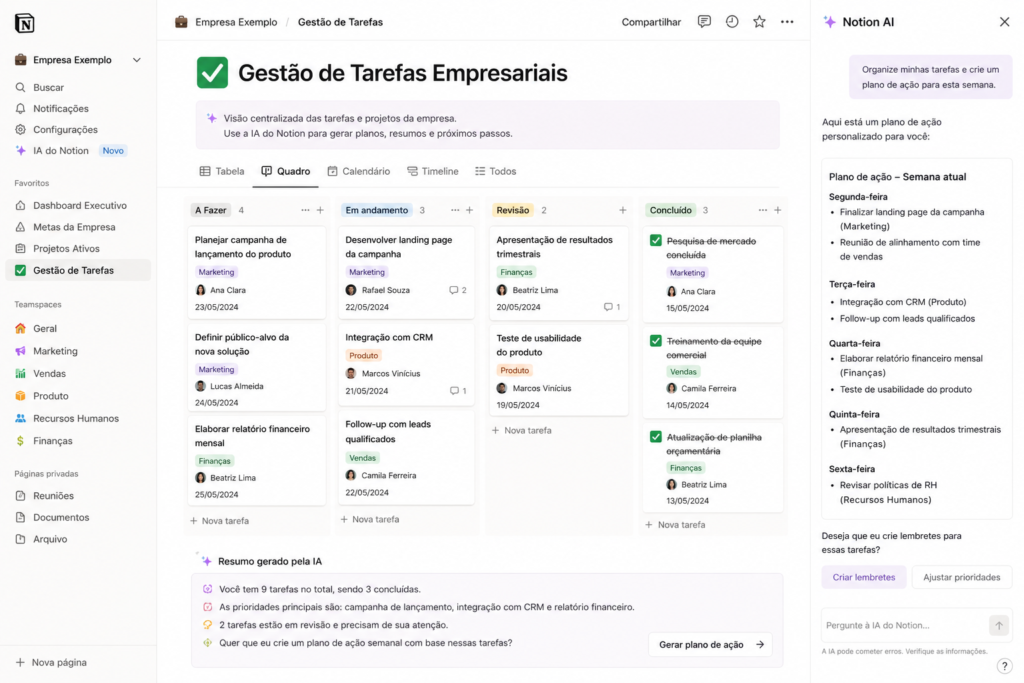Open the top bar three-dot menu
This screenshot has width=1024, height=683.
tap(787, 22)
